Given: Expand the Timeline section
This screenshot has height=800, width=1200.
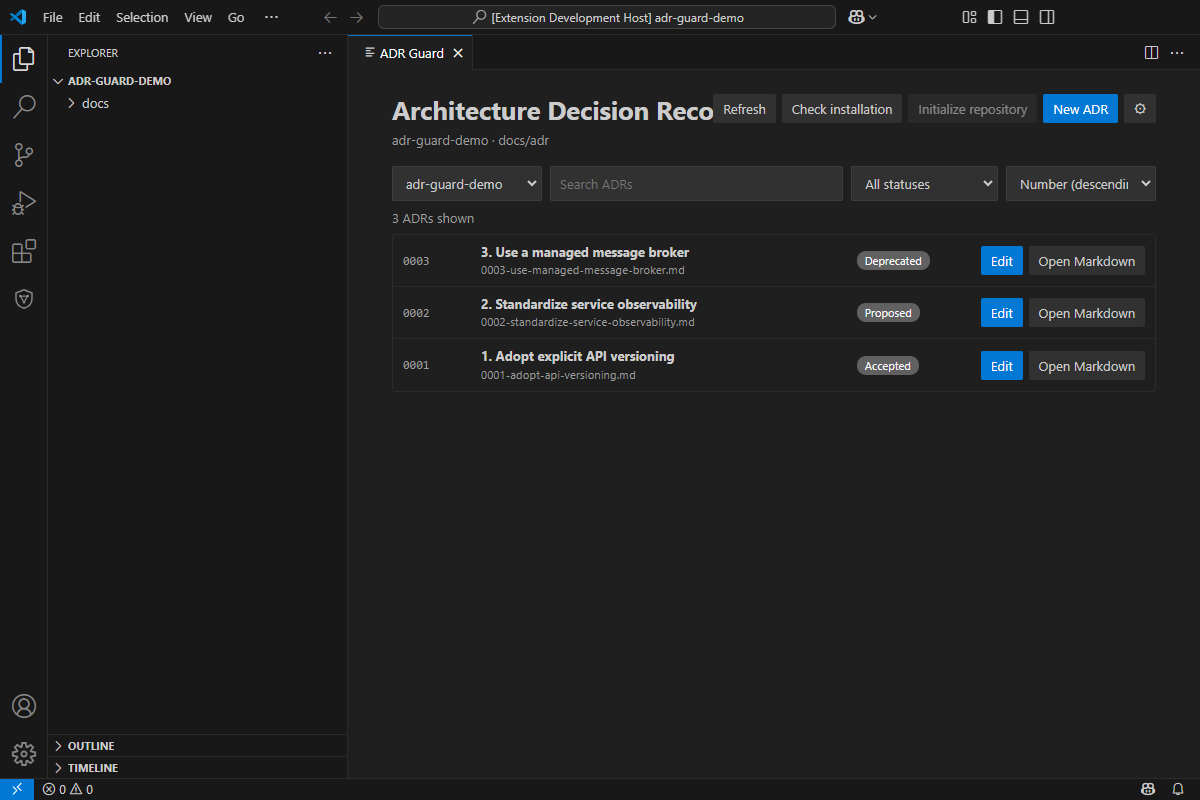Looking at the screenshot, I should click(197, 768).
